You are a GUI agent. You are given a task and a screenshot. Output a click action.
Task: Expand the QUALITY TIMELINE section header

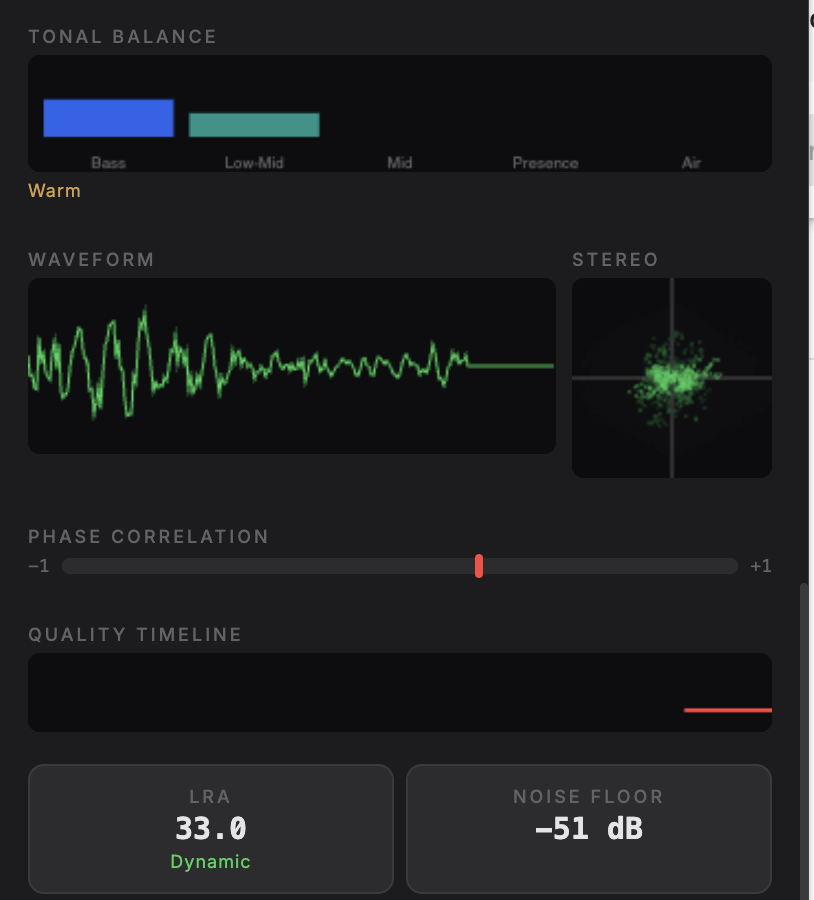pos(134,634)
